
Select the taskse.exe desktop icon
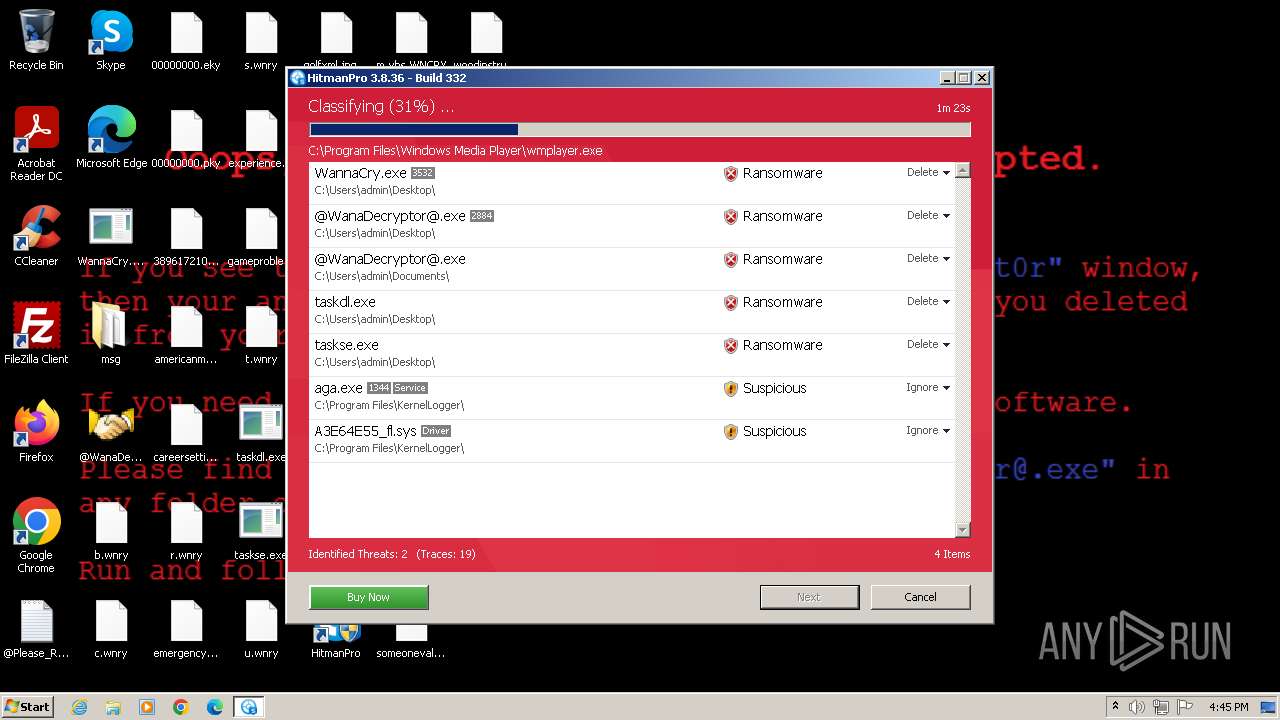[261, 530]
